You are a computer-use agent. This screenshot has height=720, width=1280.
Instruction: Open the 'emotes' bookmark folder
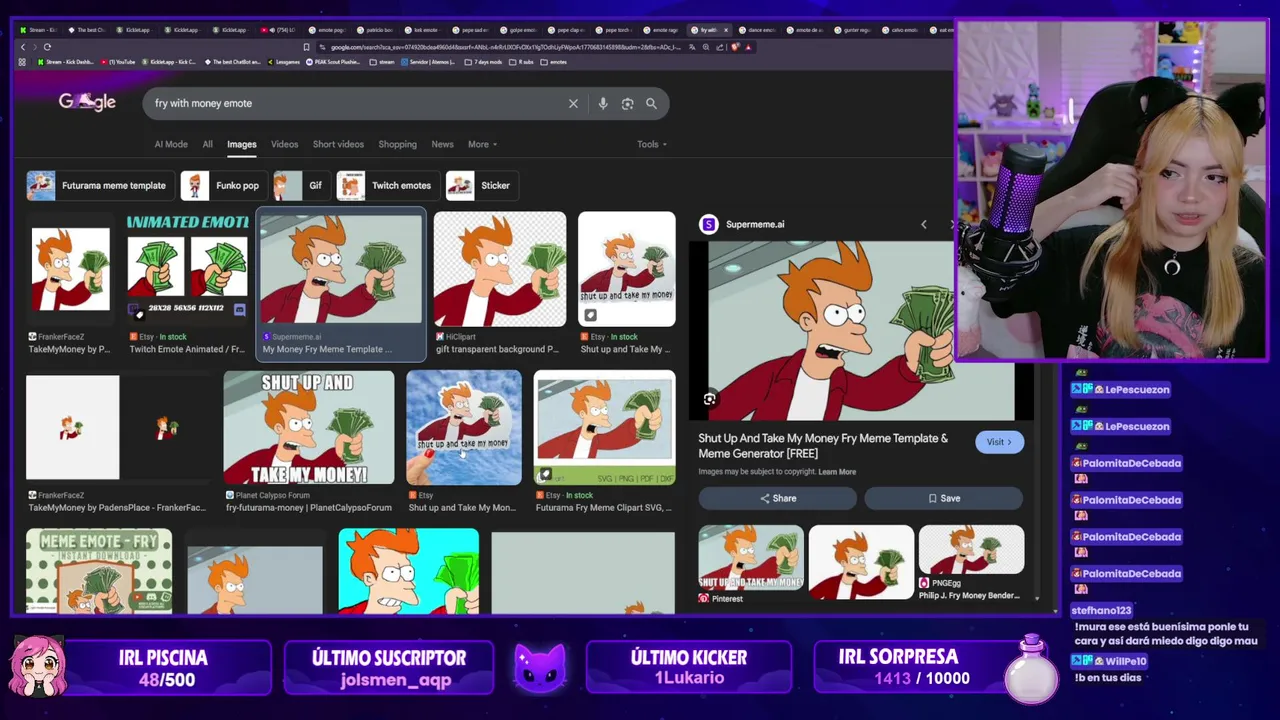pyautogui.click(x=553, y=62)
